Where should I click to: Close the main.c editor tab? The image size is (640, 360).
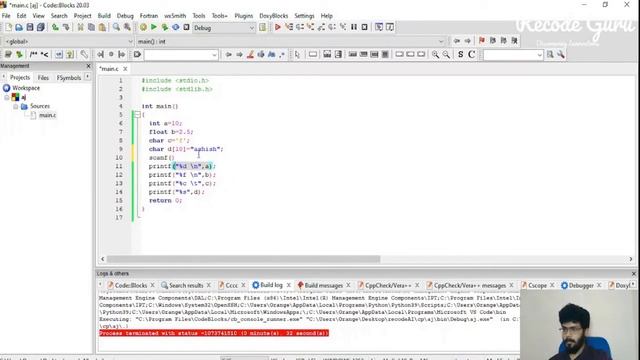125,69
